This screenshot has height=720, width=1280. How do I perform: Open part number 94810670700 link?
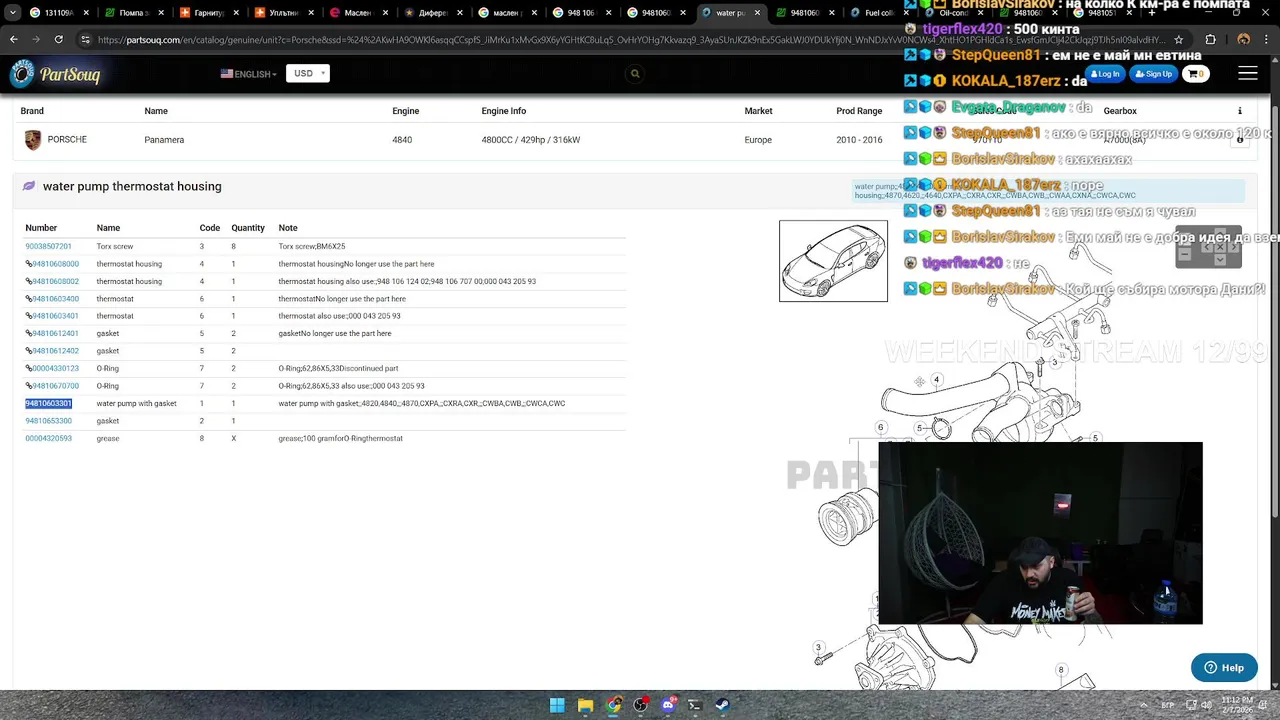pyautogui.click(x=55, y=386)
